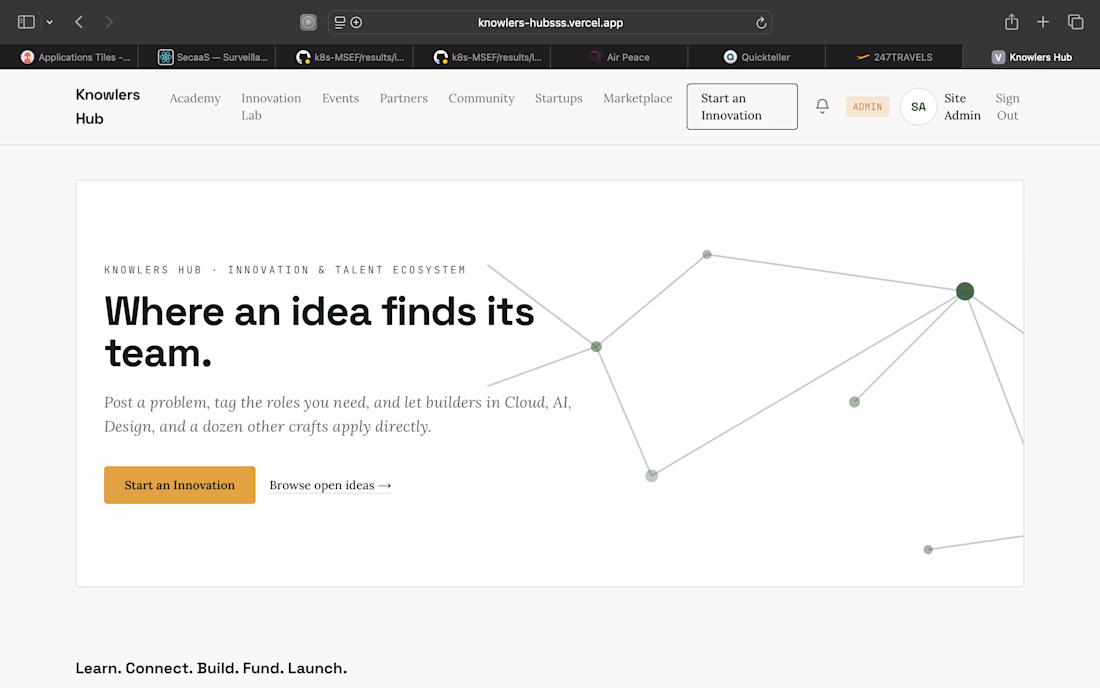Select the Knowlers Hub tab

(1031, 57)
